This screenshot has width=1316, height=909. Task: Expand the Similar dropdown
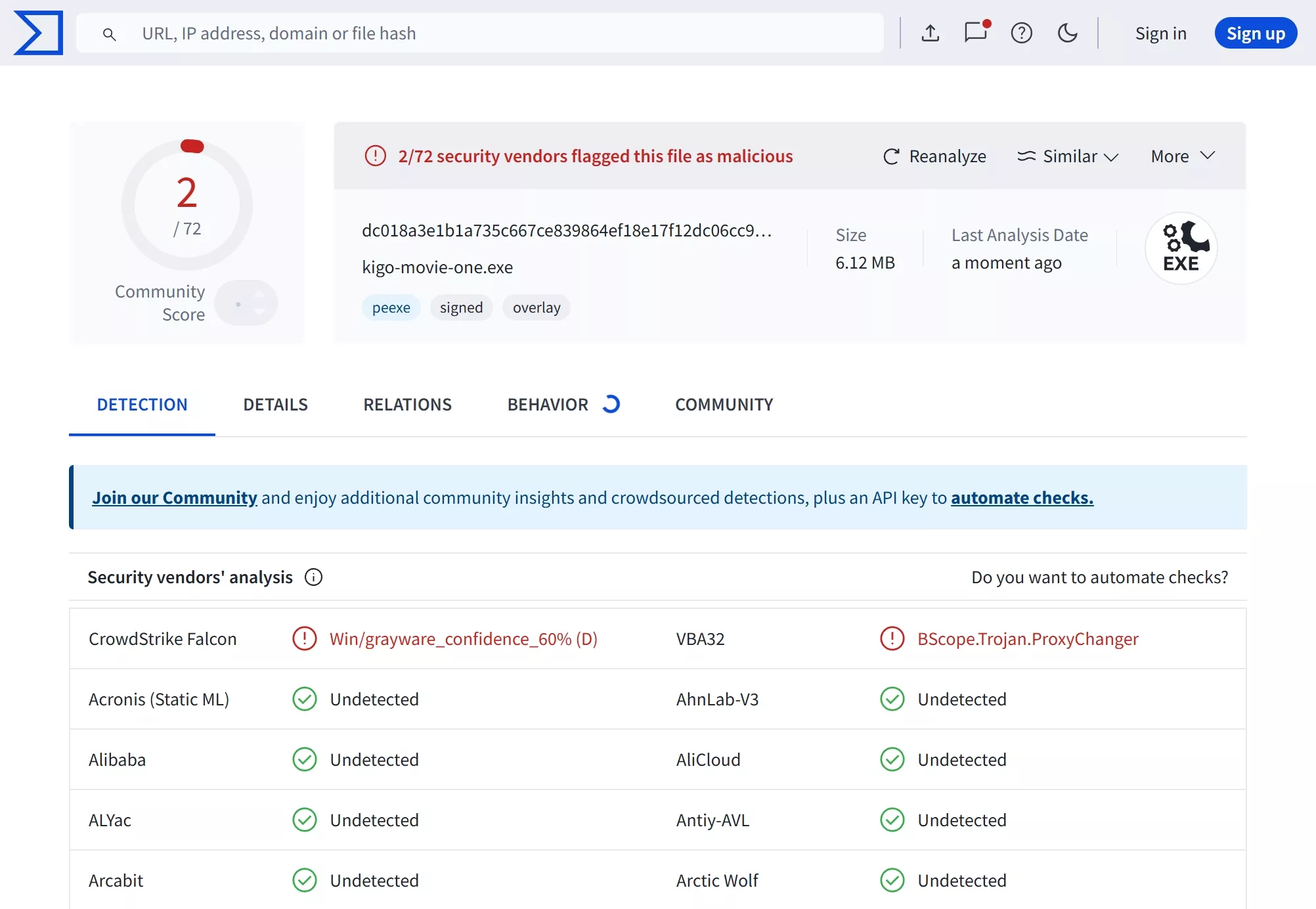pyautogui.click(x=1067, y=156)
